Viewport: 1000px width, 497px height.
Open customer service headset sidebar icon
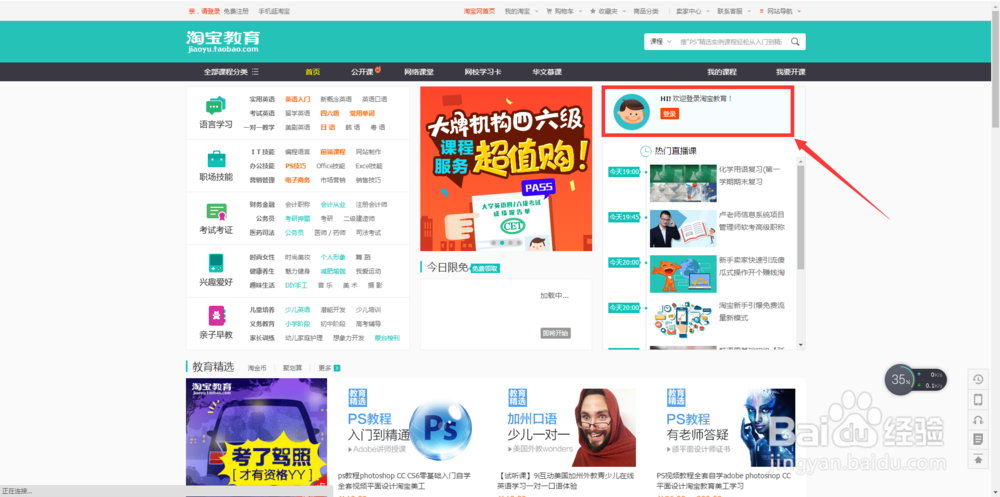(978, 419)
